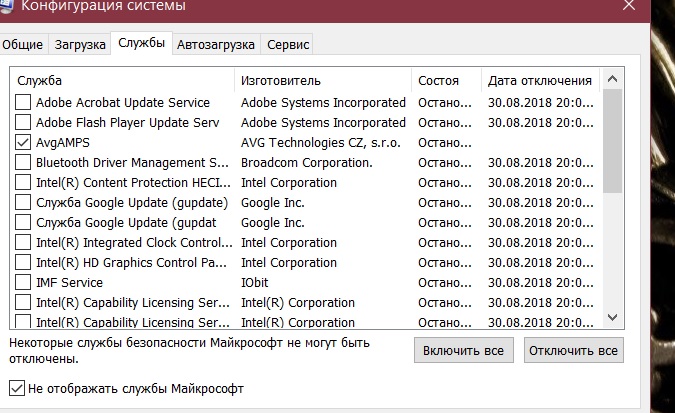Viewport: 675px width, 413px height.
Task: Toggle the IMF Service checkbox
Action: pyautogui.click(x=23, y=283)
